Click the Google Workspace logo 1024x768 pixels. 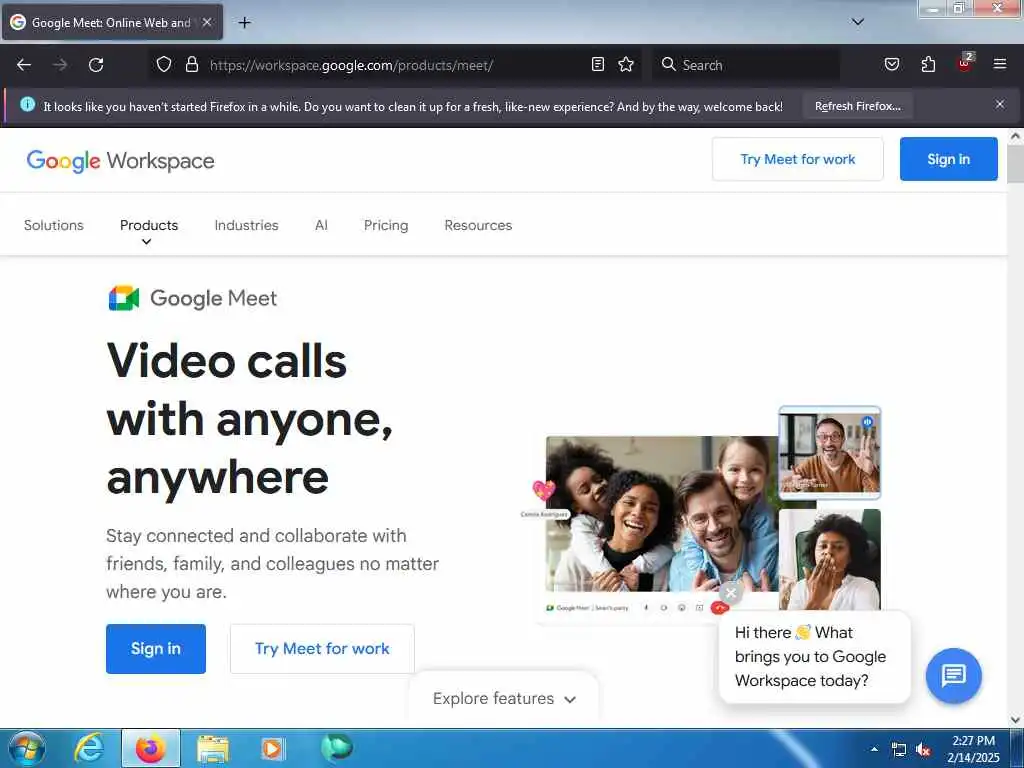click(x=120, y=161)
